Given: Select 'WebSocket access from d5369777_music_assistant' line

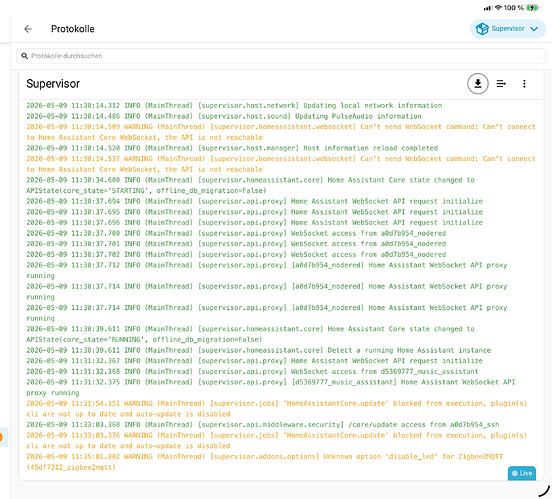Looking at the screenshot, I should [252, 371].
